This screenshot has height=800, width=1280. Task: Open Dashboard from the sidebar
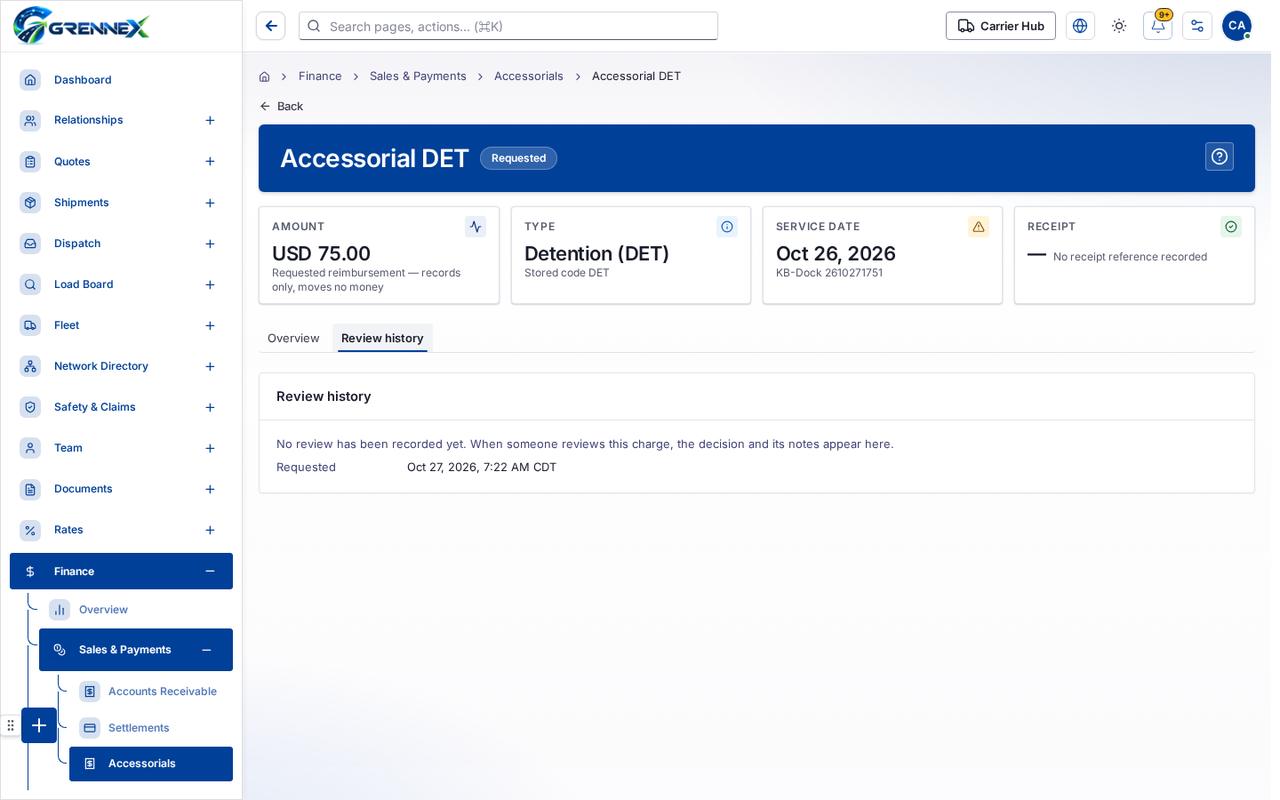tap(121, 80)
